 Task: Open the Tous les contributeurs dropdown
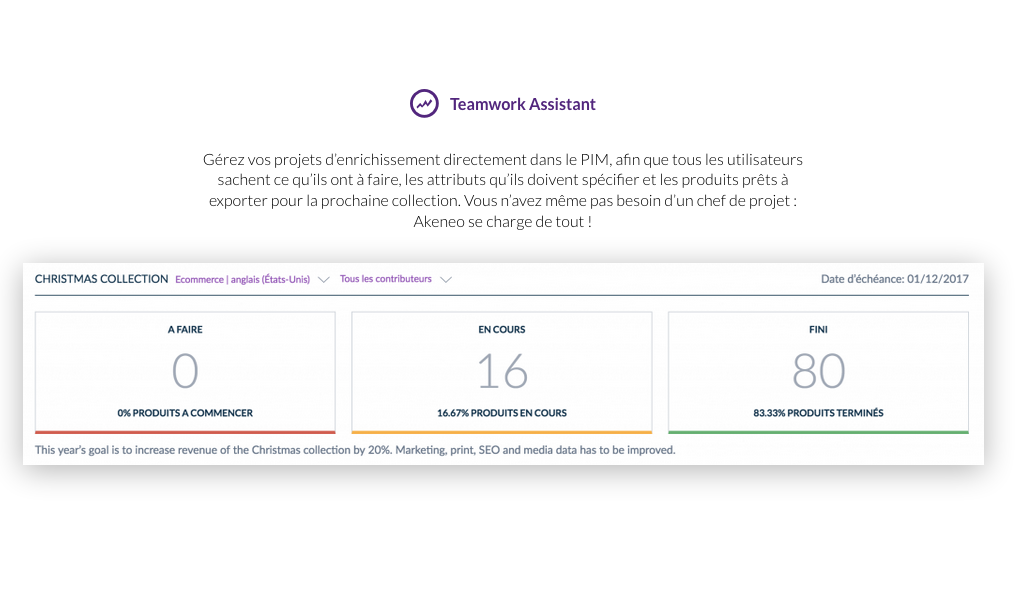386,279
